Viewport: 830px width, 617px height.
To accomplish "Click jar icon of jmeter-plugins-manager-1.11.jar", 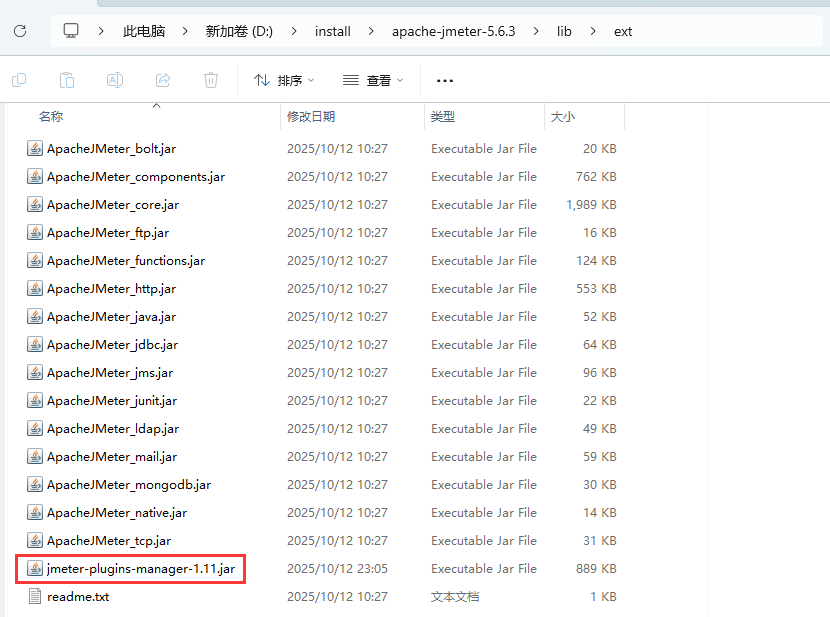I will 35,569.
